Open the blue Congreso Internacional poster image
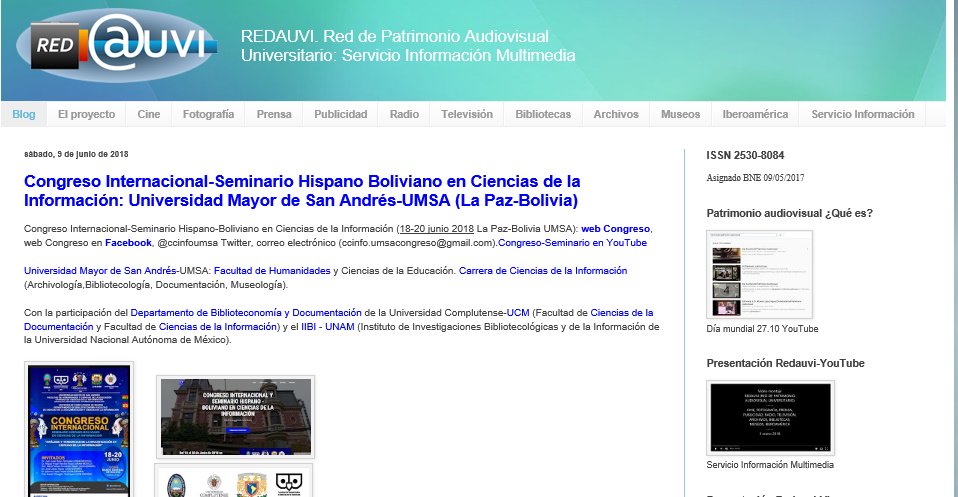Viewport: 958px width, 497px height. tap(79, 429)
